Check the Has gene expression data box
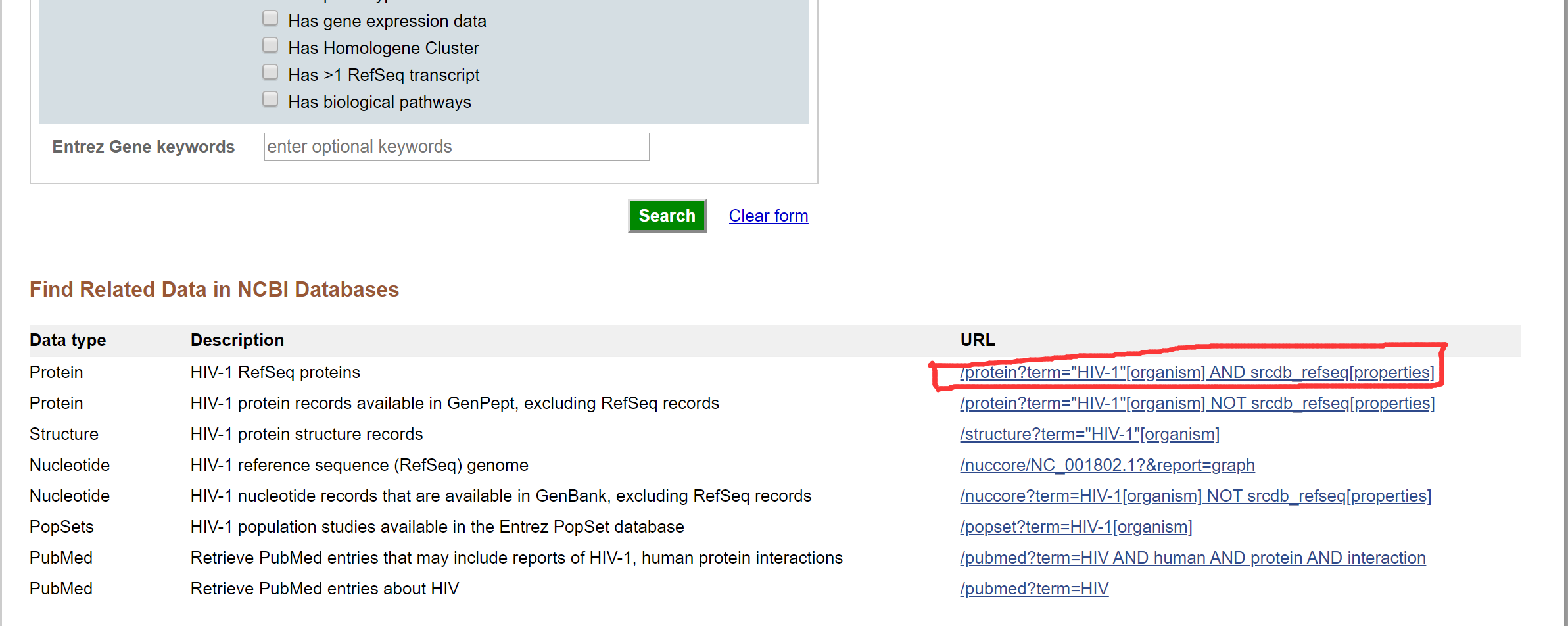The width and height of the screenshot is (1568, 626). click(x=270, y=18)
